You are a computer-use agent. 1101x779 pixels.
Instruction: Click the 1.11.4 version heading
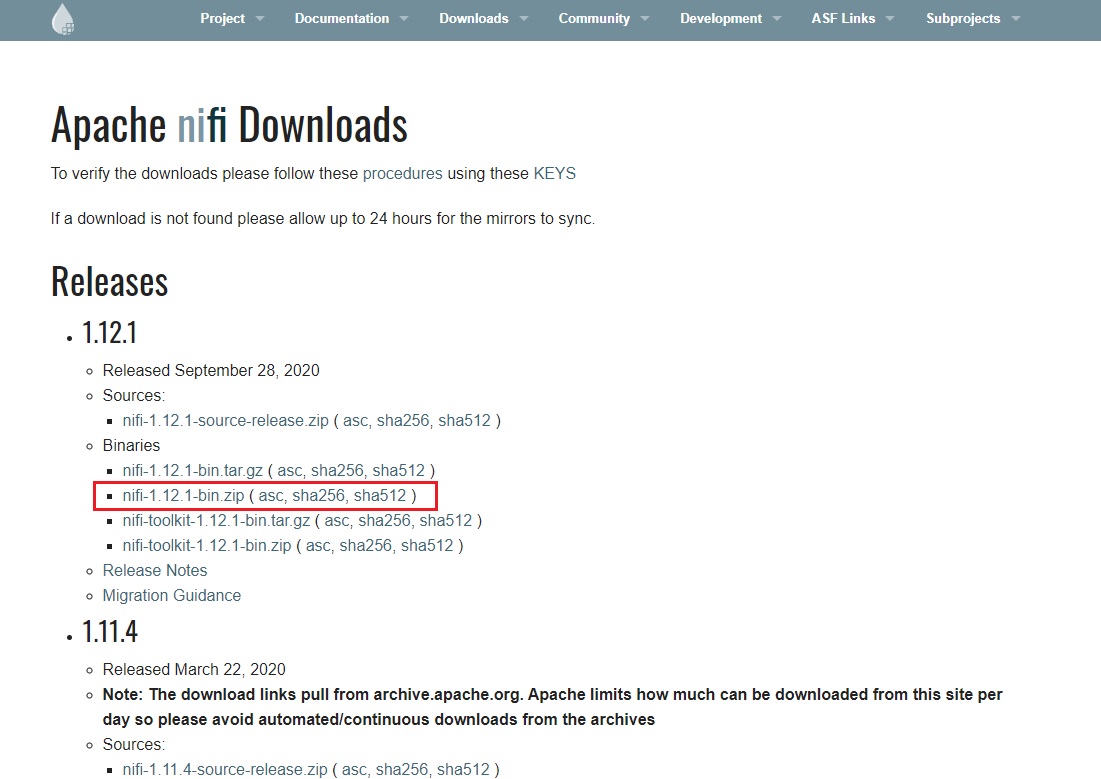(x=110, y=631)
